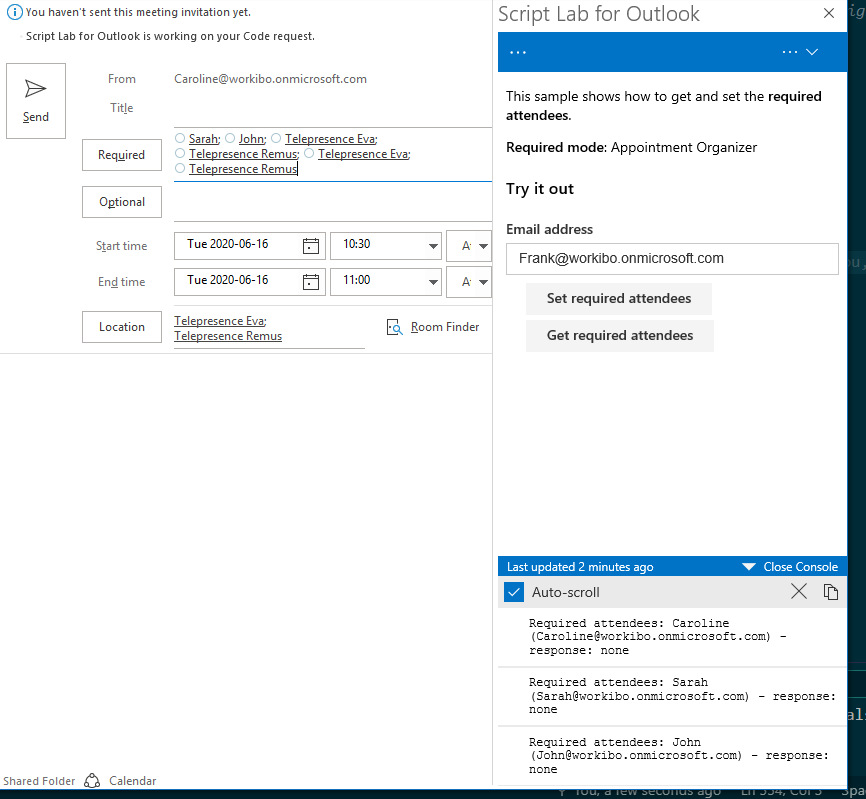Enable the Auto-scroll checkbox
Viewport: 866px width, 799px height.
tap(513, 591)
